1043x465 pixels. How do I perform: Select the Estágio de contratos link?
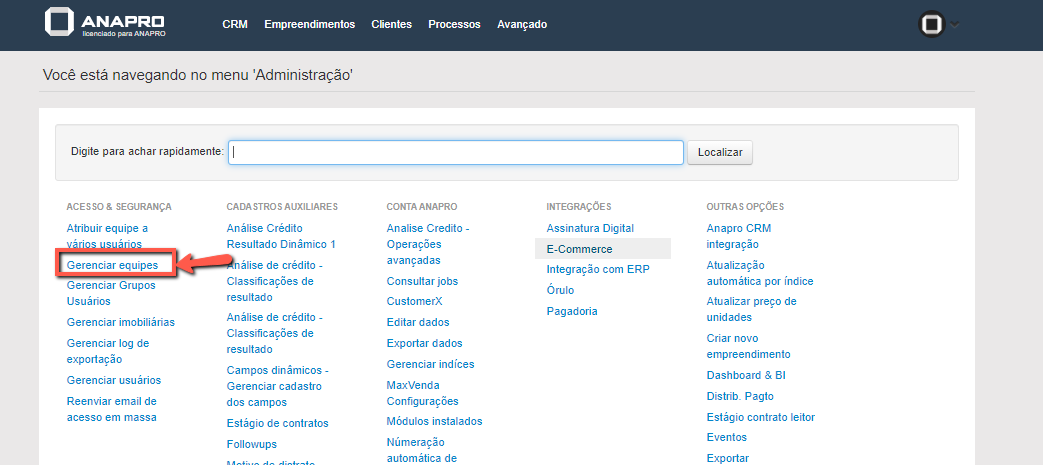(x=277, y=423)
